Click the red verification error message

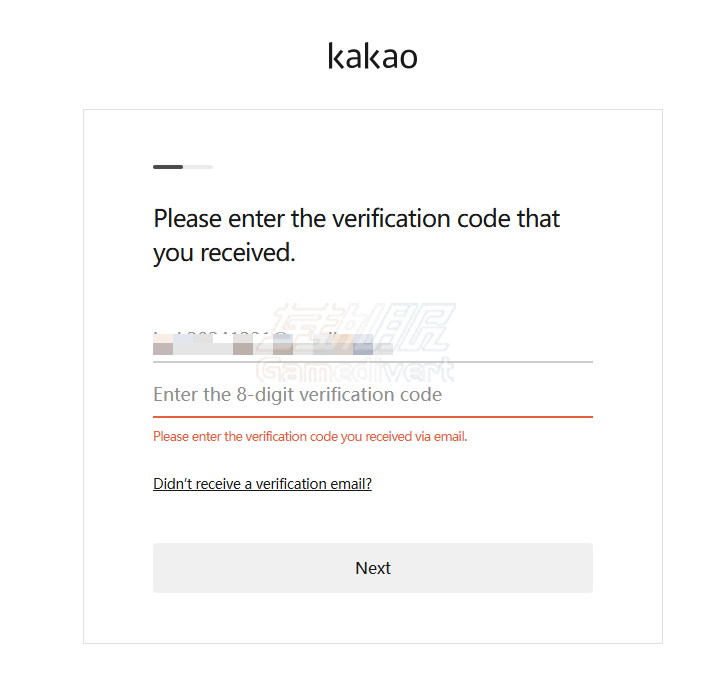click(310, 437)
